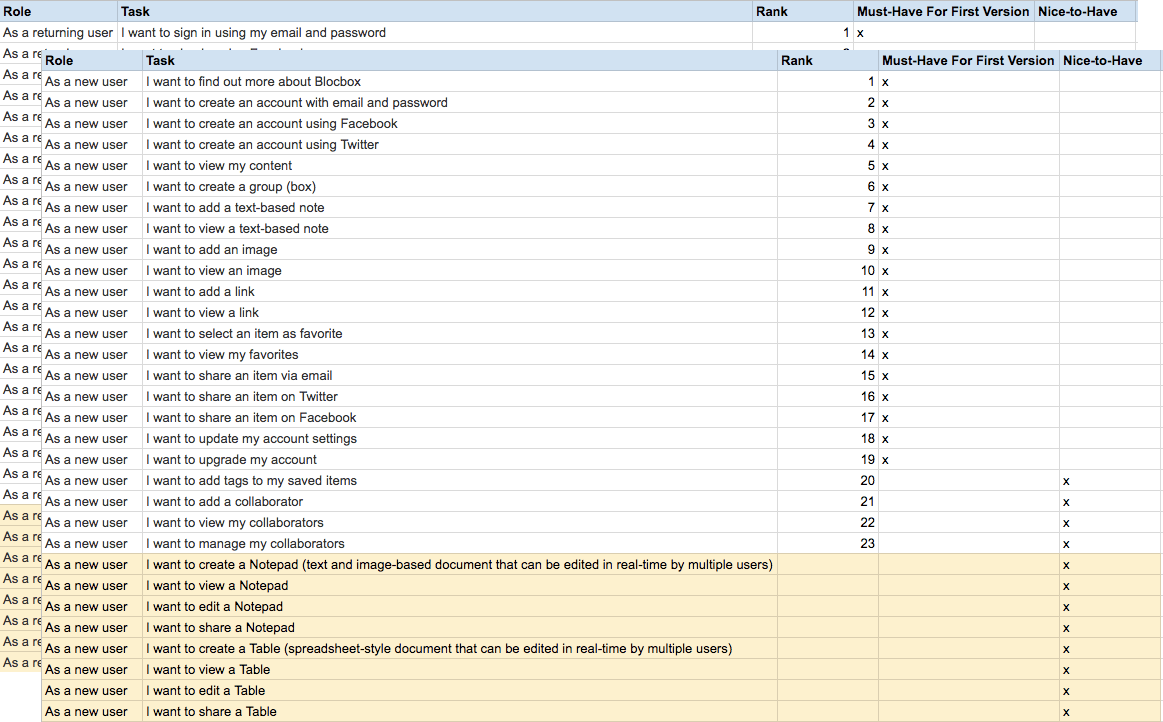
Task: Click 'I want to add a link' cell
Action: 460,292
